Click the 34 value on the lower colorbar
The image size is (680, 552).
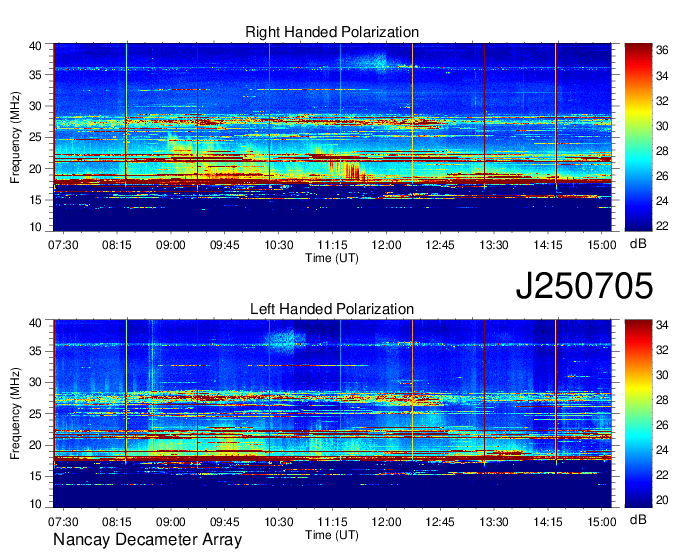[662, 325]
